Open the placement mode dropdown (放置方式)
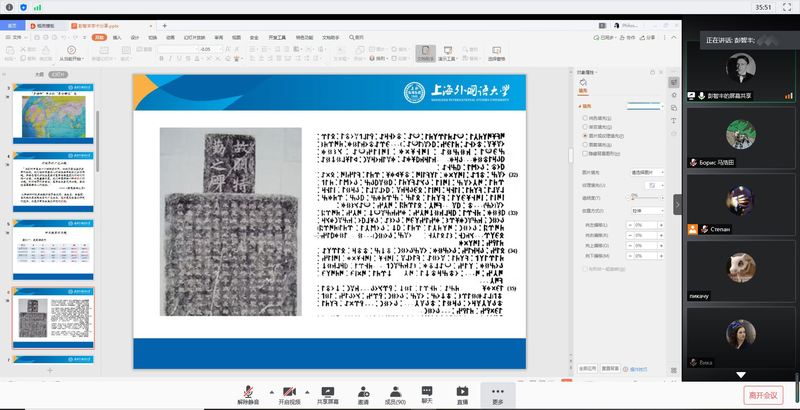This screenshot has width=800, height=410. [648, 212]
